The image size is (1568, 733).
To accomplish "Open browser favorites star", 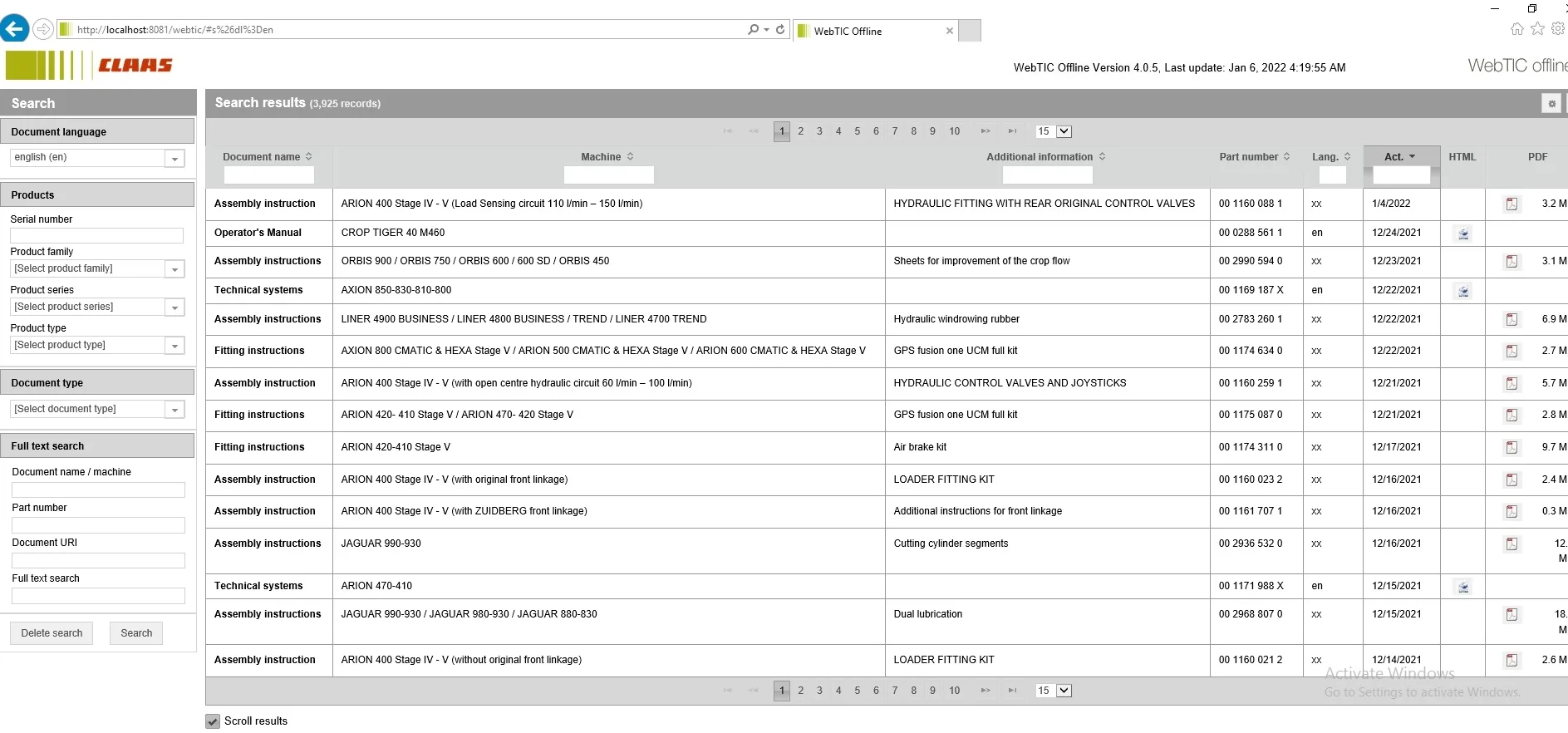I will click(x=1537, y=29).
